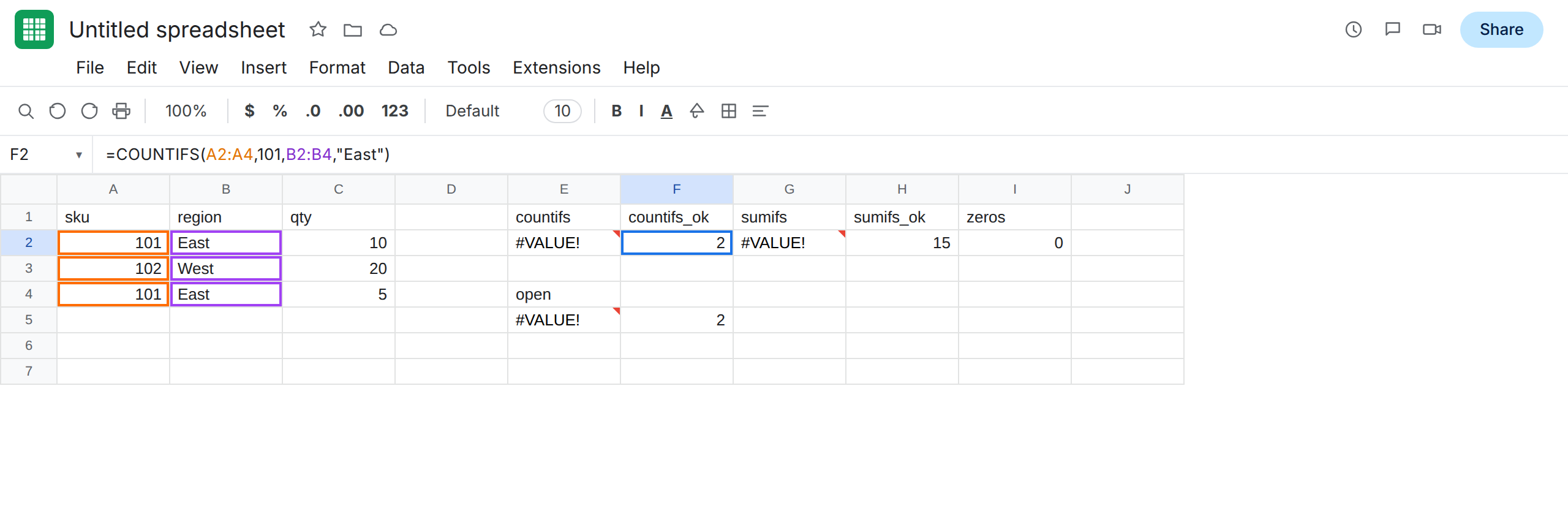This screenshot has width=1568, height=527.
Task: Select column F header
Action: coord(677,189)
